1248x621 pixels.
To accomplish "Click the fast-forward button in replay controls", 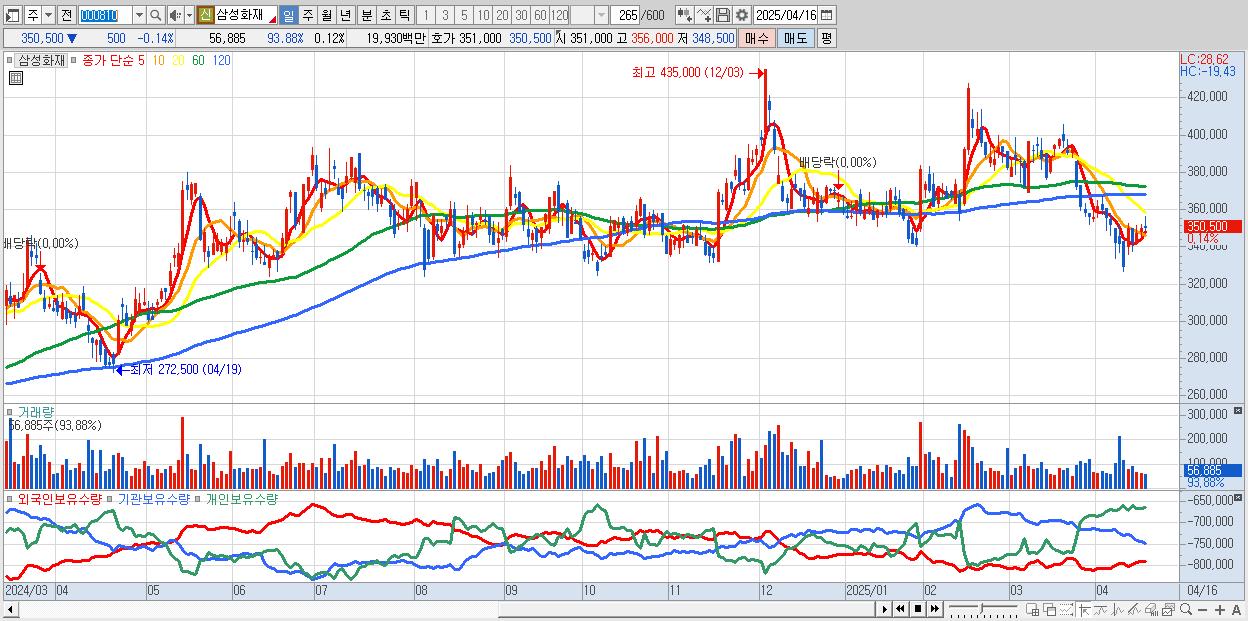I will click(935, 608).
